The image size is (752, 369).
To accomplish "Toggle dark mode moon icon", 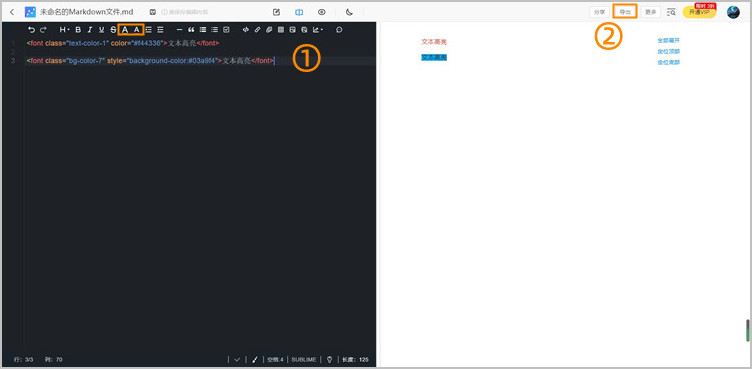I will pyautogui.click(x=349, y=12).
